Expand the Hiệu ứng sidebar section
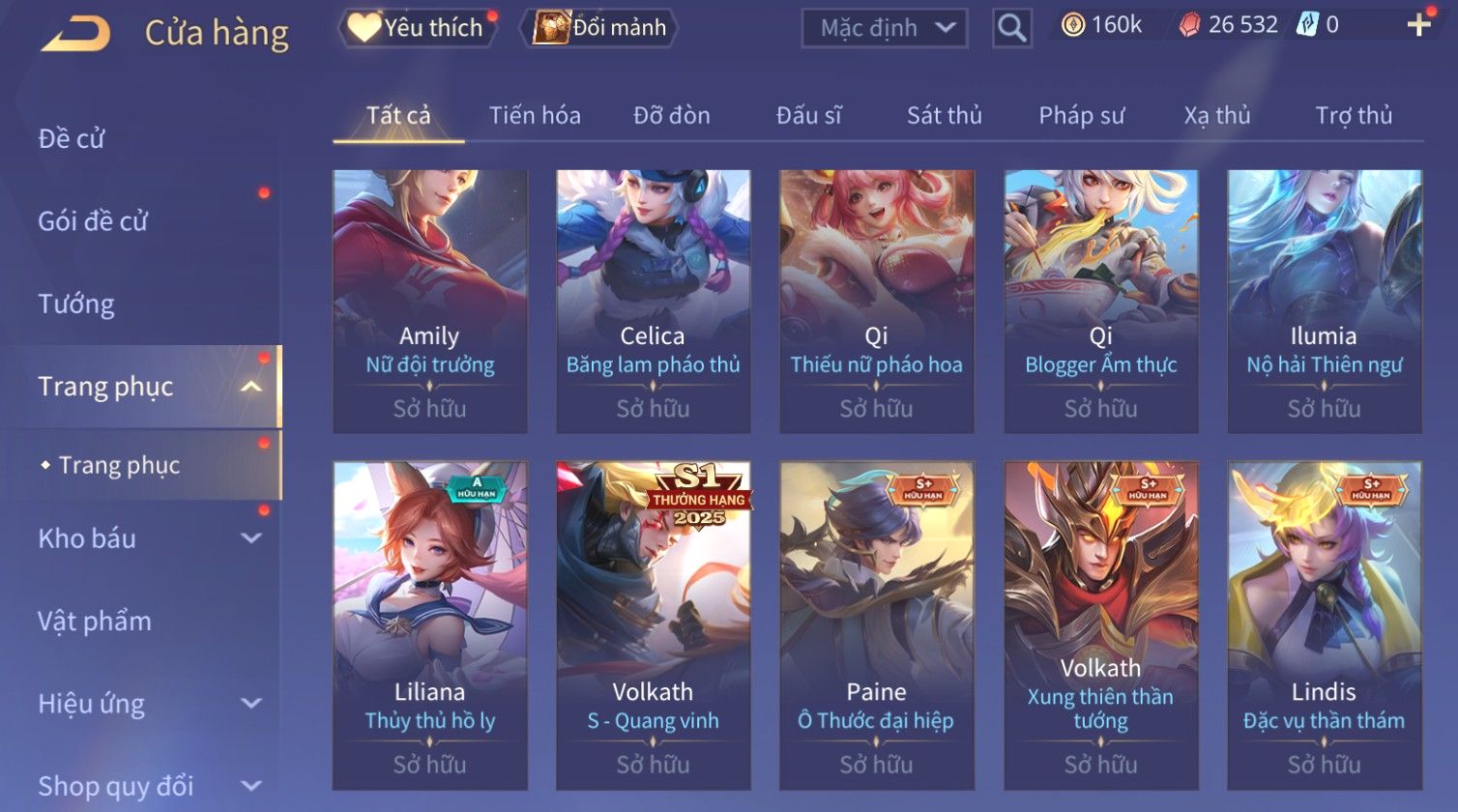1458x812 pixels. [250, 704]
